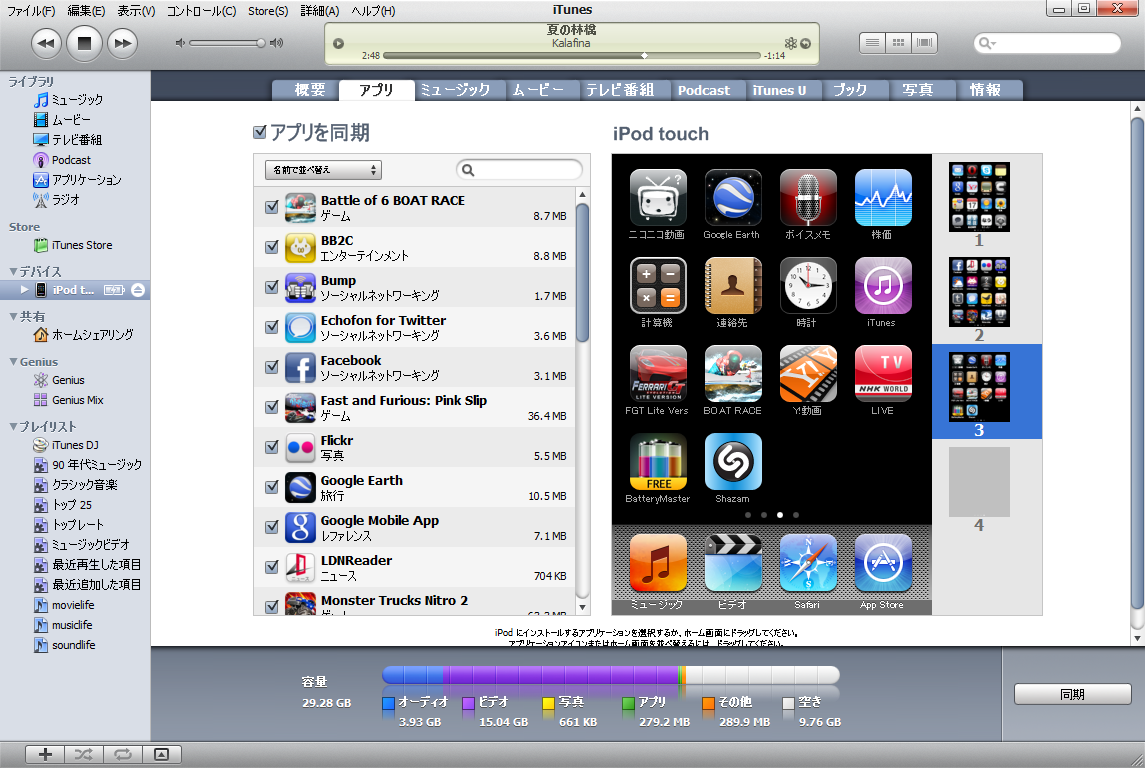Switch to Cover Flow view button
1145x768 pixels.
924,43
